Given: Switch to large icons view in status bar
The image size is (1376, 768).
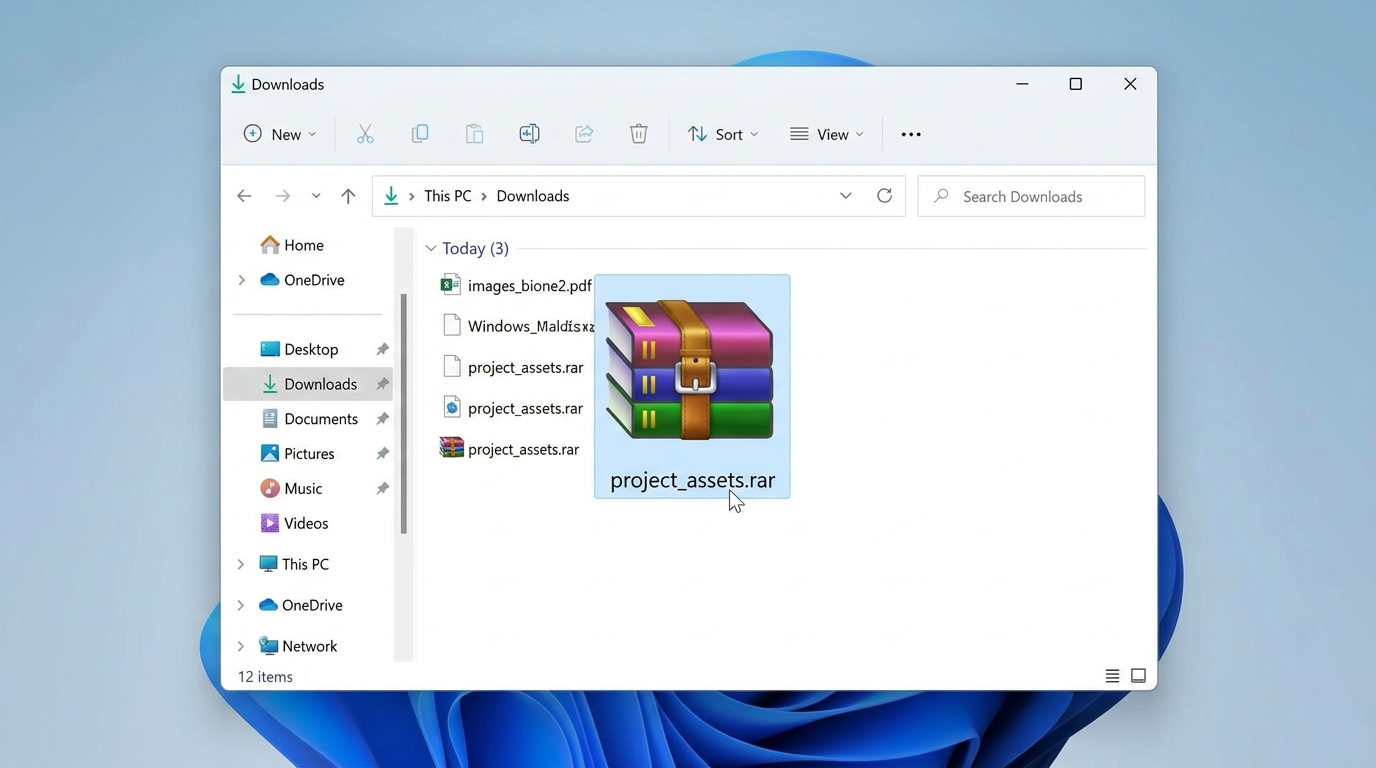Looking at the screenshot, I should pos(1138,676).
